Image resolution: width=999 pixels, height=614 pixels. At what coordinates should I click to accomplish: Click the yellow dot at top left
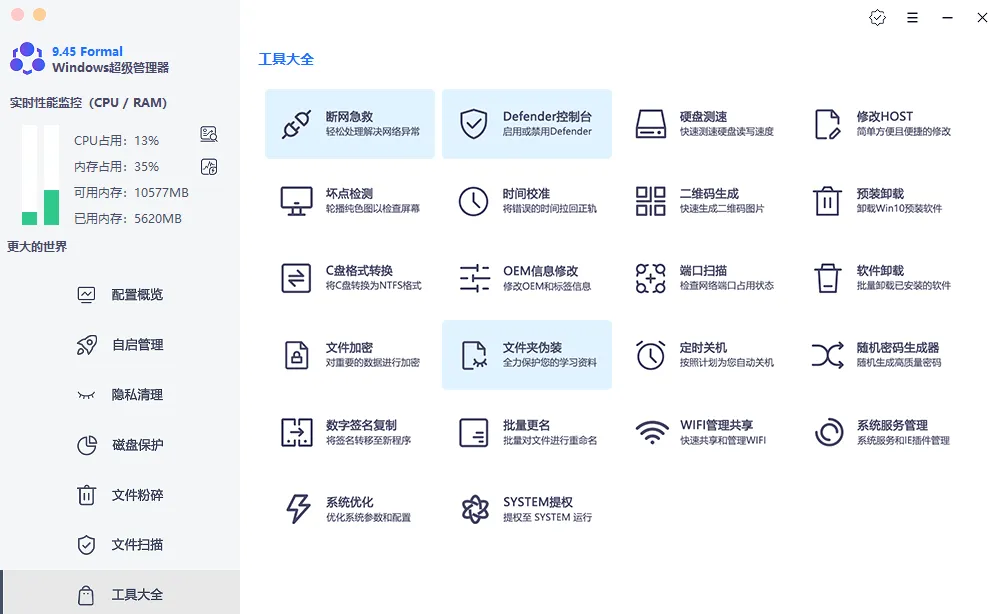pos(38,16)
